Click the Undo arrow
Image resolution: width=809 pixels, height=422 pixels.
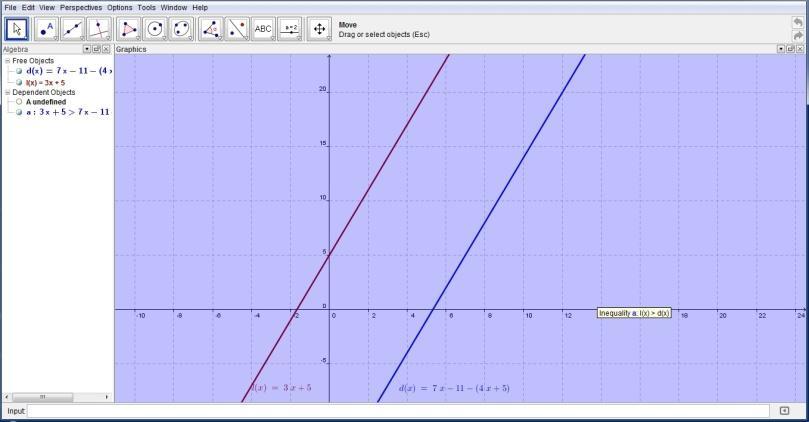pyautogui.click(x=798, y=23)
